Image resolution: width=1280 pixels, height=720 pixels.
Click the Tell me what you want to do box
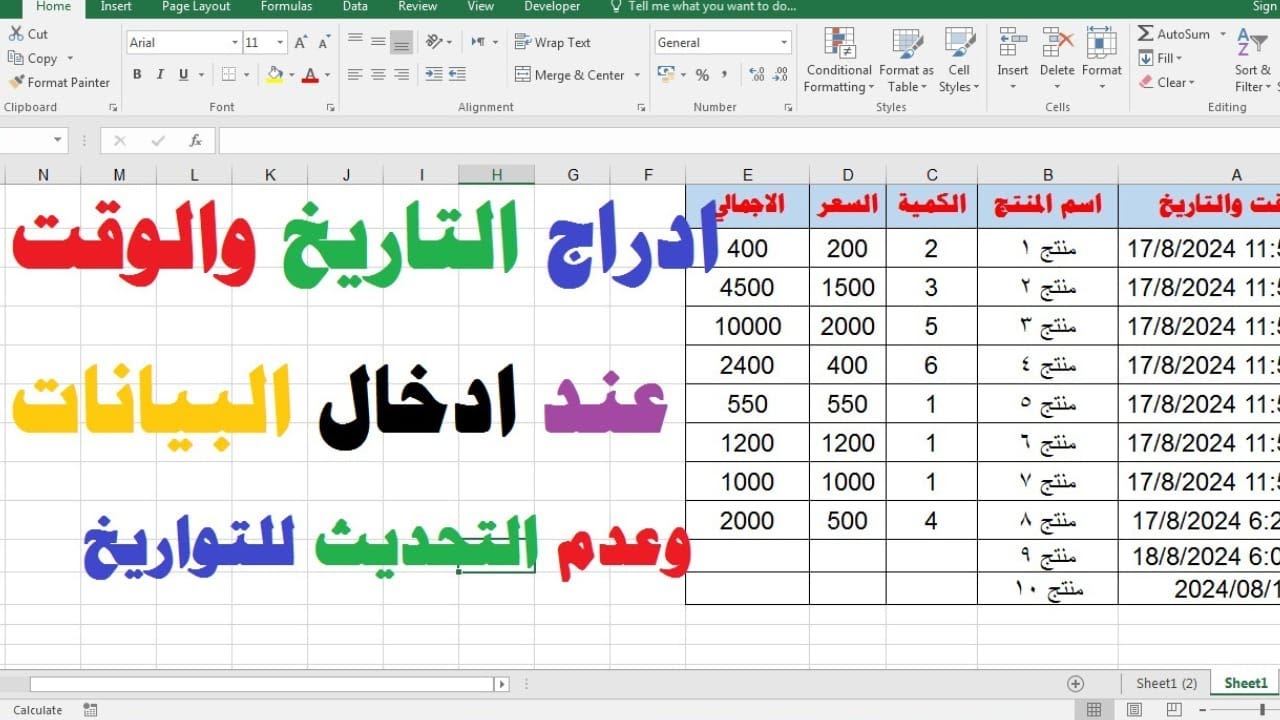703,7
